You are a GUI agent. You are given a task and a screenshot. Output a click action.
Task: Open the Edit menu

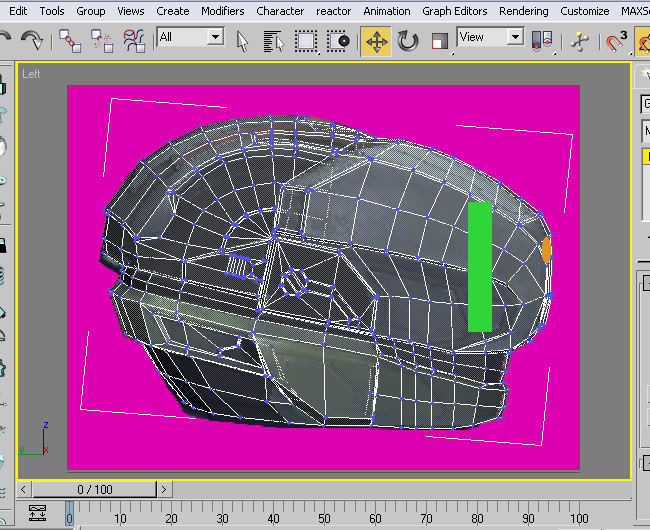coord(18,11)
